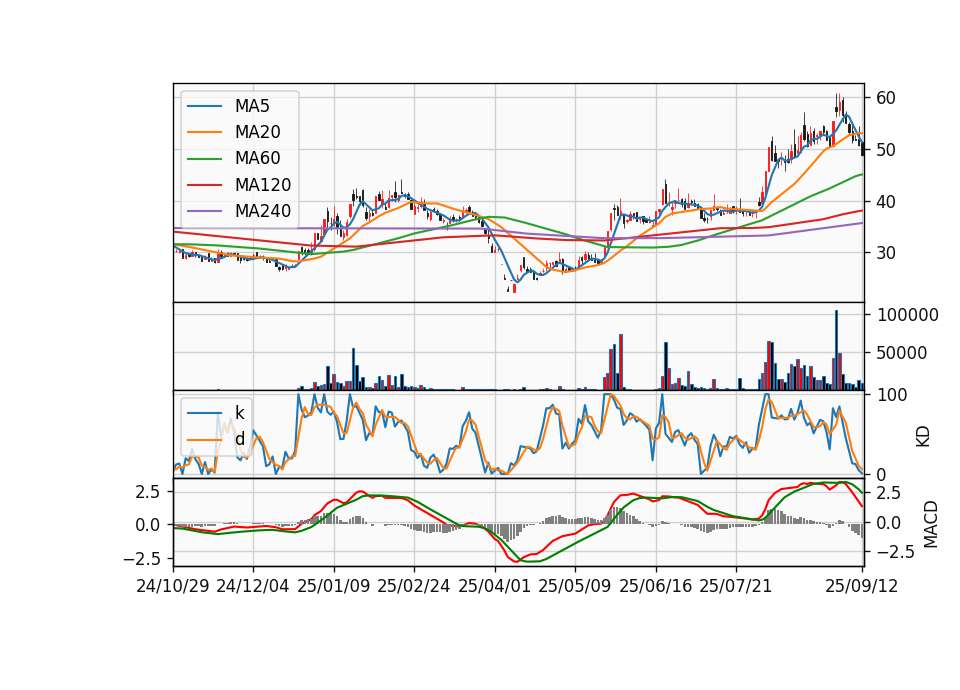The height and width of the screenshot is (690, 960).
Task: Click the red line sample beside MA120
Action: pos(204,186)
